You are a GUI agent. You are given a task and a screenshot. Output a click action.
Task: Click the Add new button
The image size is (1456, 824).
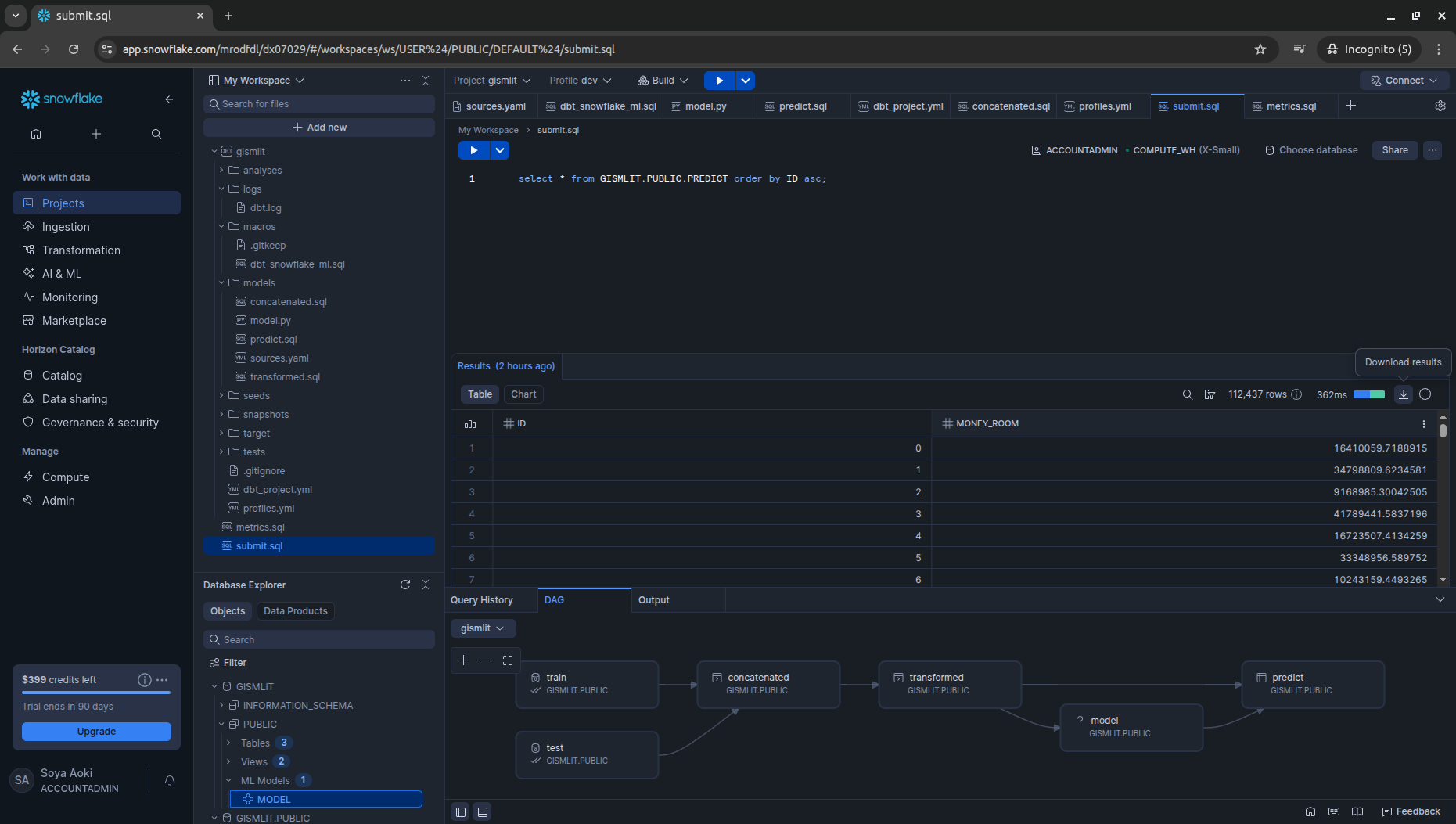(319, 128)
